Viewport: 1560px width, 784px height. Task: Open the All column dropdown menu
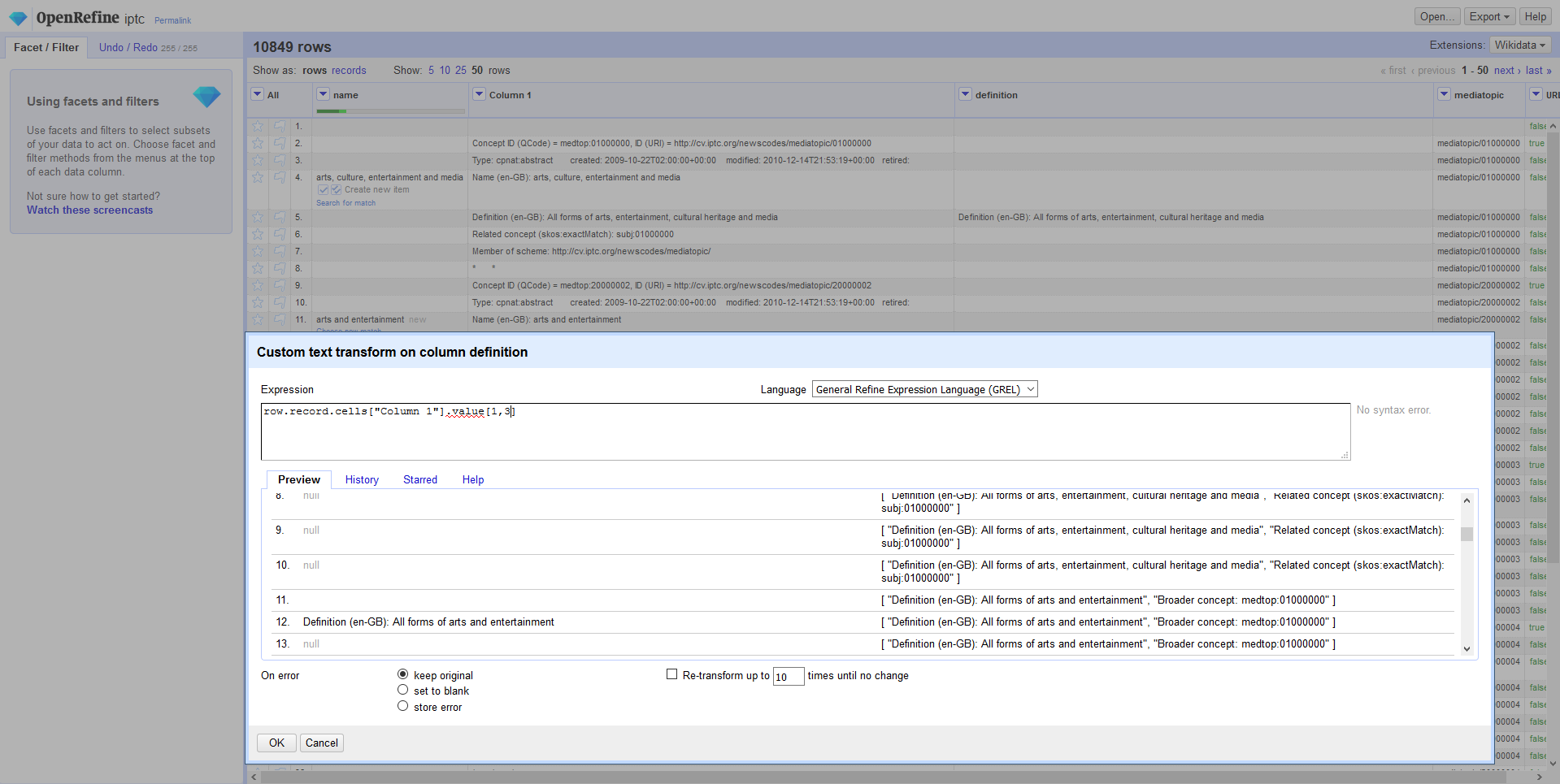click(x=258, y=94)
